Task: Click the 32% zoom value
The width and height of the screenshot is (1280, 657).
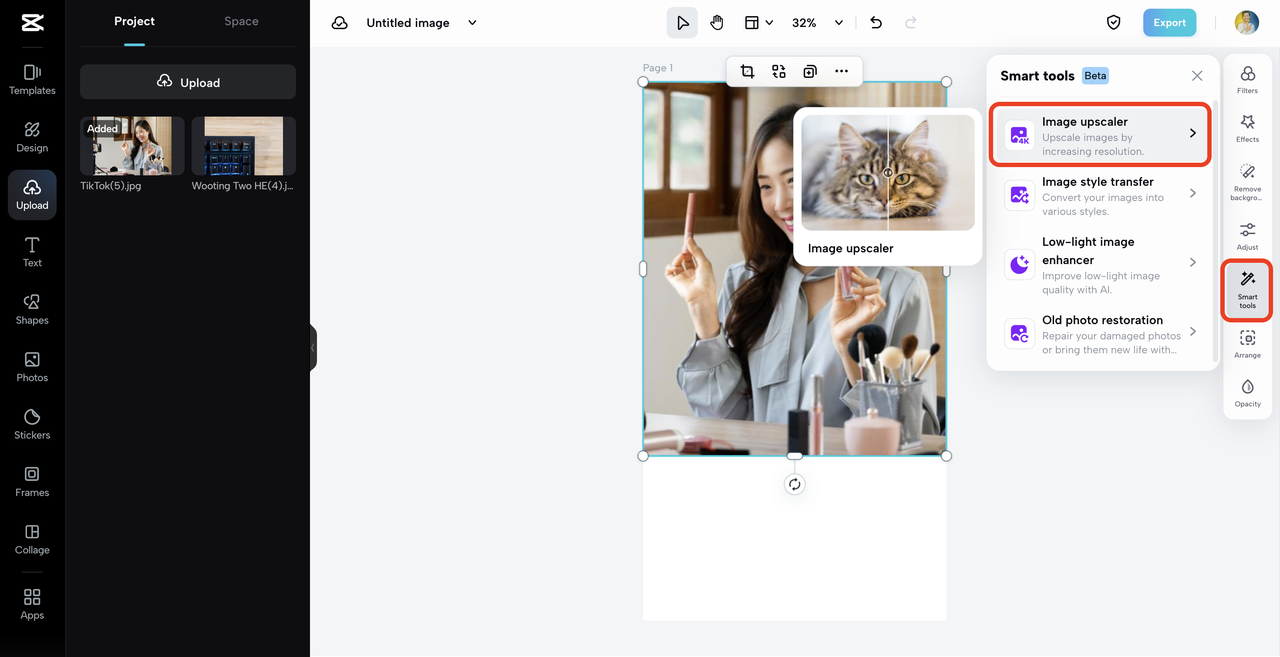Action: (x=804, y=23)
